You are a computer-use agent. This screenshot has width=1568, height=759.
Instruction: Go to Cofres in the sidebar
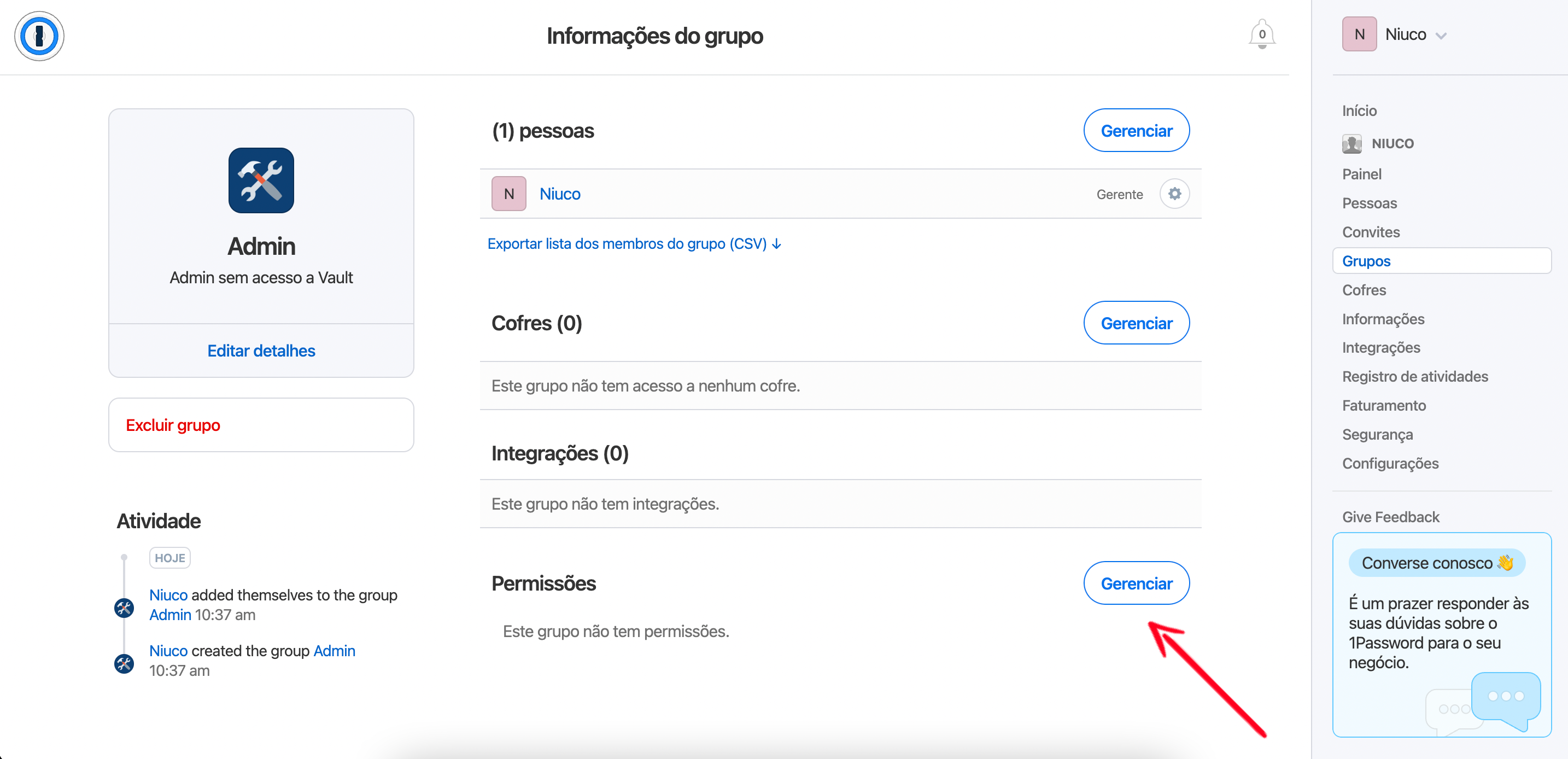pos(1364,290)
